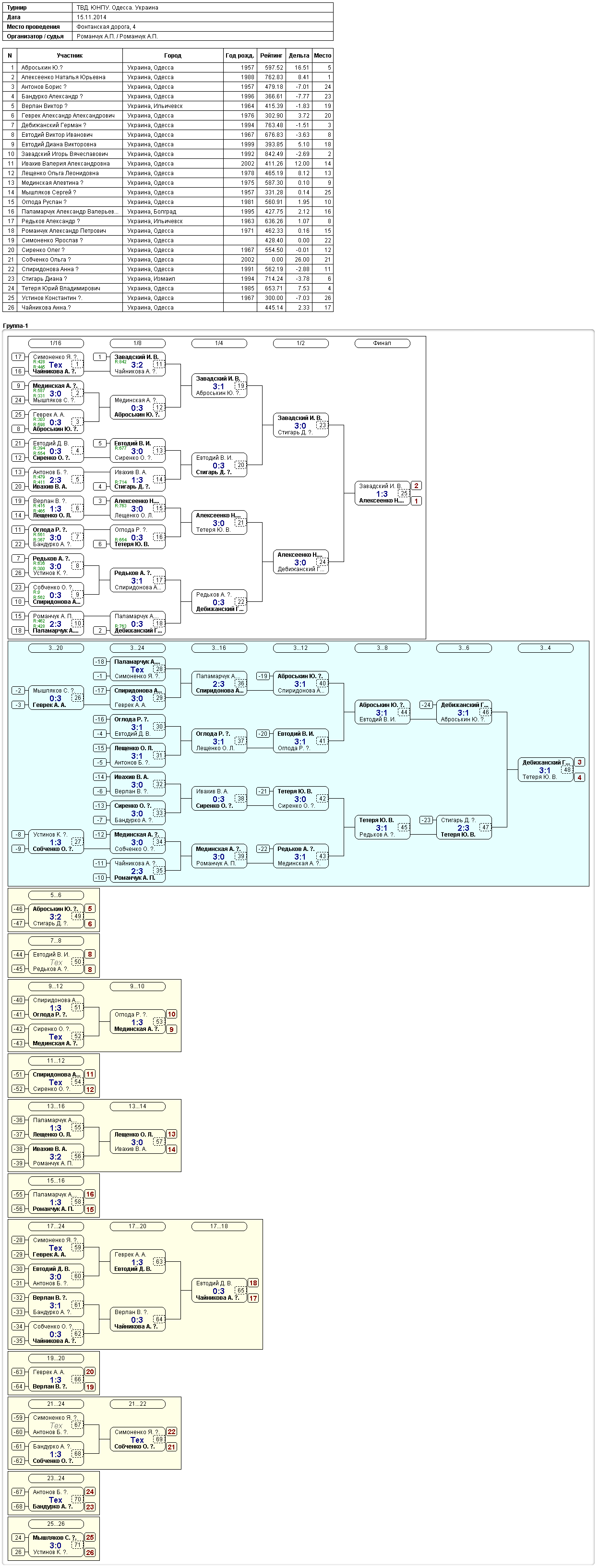The height and width of the screenshot is (1568, 599).
Task: Click the '19...20' round header
Action: [55, 1359]
